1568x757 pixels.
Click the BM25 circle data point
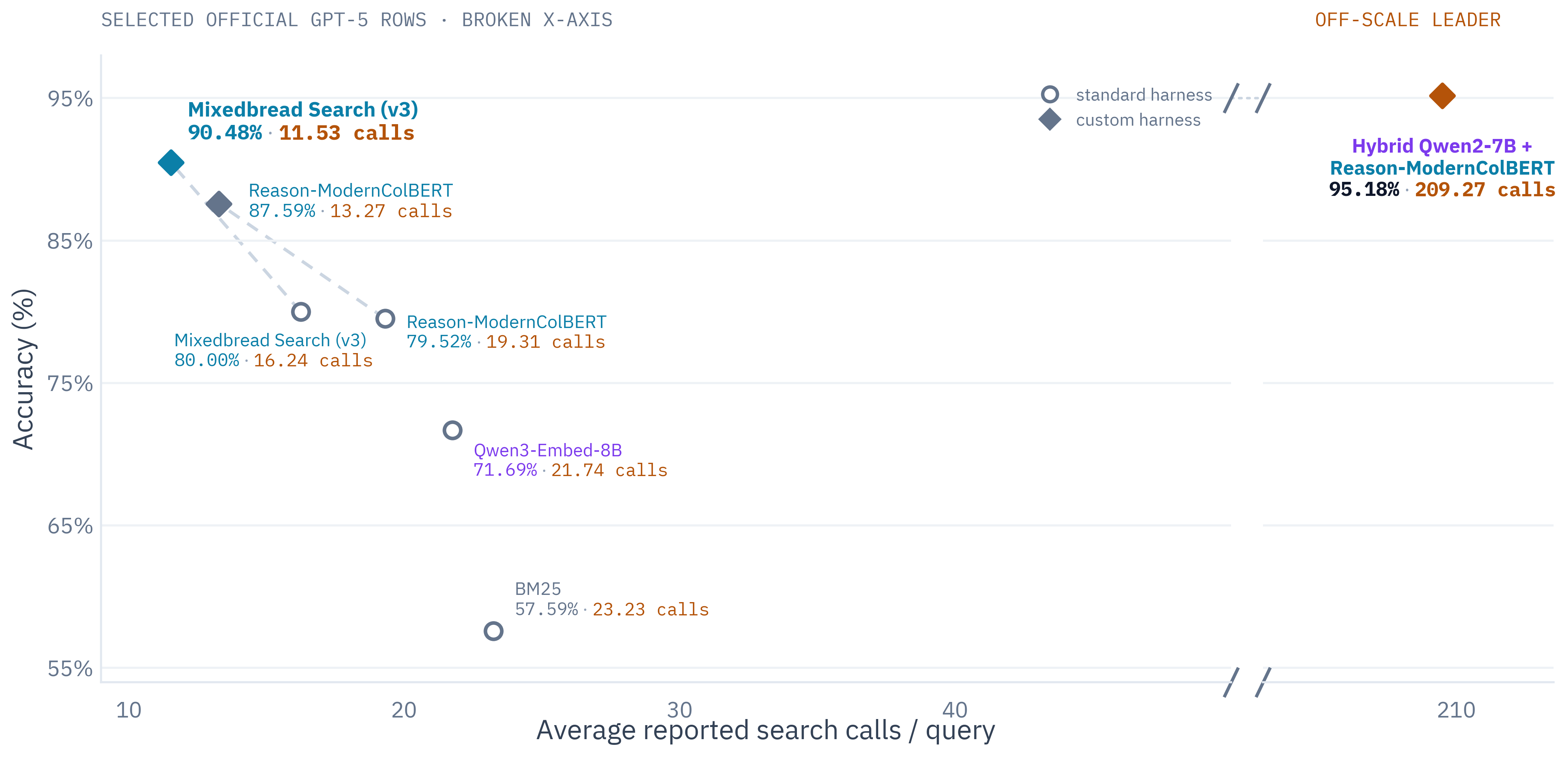(494, 631)
